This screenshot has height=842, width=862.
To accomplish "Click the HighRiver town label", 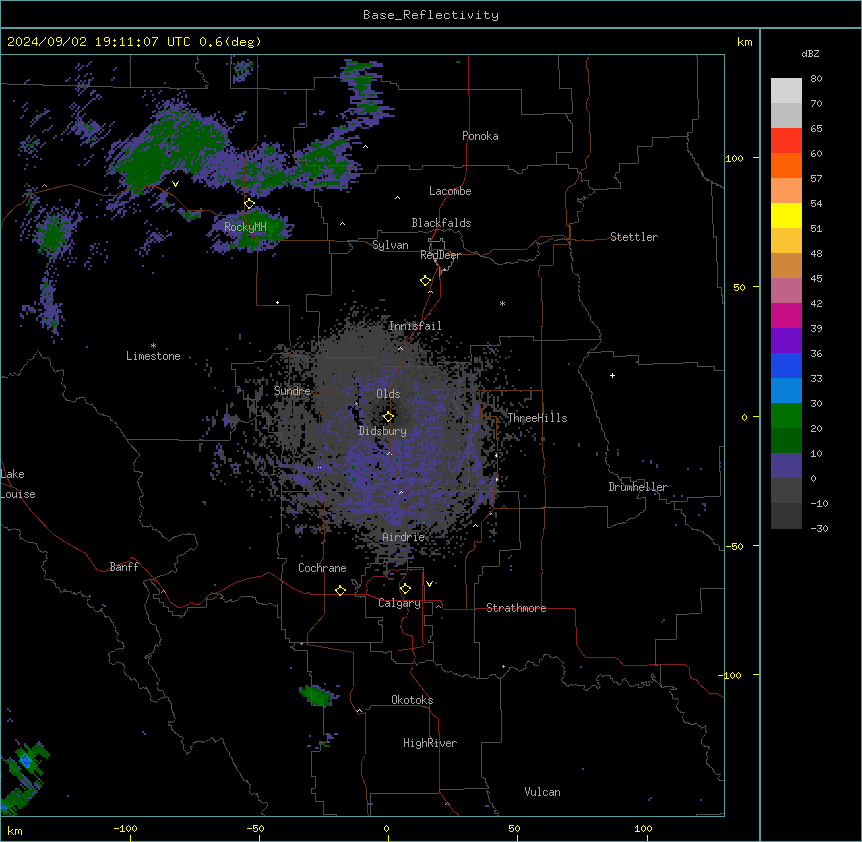I will pyautogui.click(x=430, y=743).
